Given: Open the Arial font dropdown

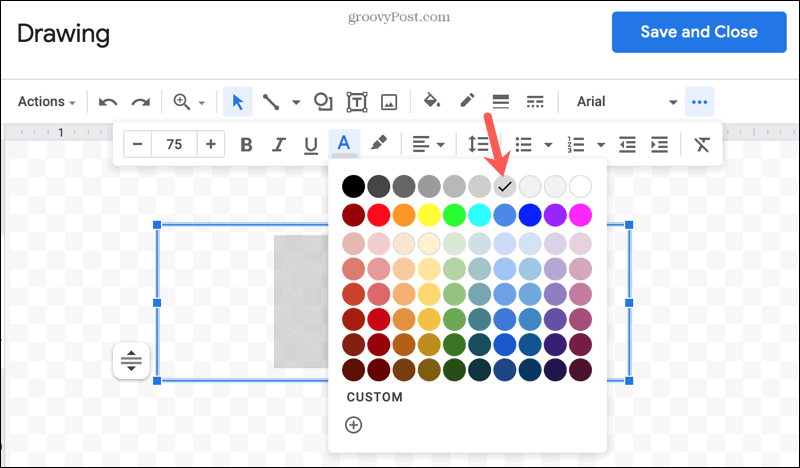Looking at the screenshot, I should 627,102.
